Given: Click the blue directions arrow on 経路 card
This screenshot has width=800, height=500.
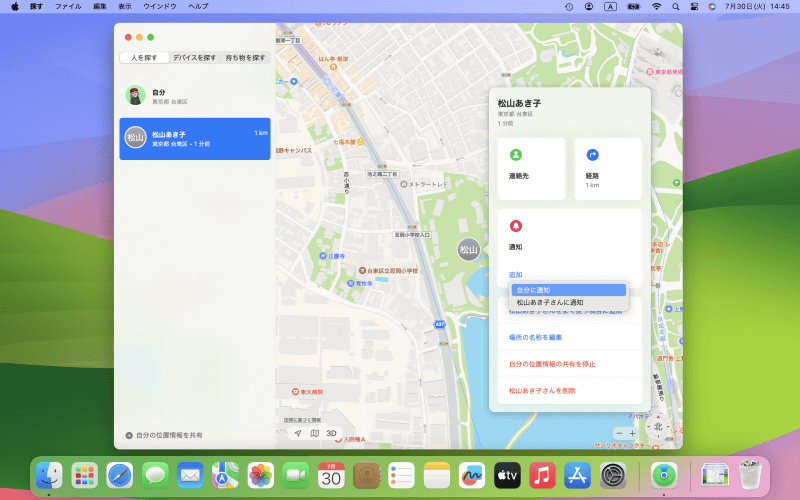Looking at the screenshot, I should pyautogui.click(x=592, y=155).
